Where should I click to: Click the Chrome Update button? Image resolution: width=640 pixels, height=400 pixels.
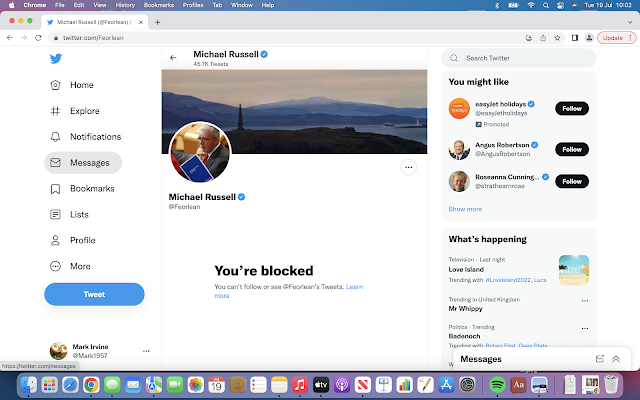(616, 38)
